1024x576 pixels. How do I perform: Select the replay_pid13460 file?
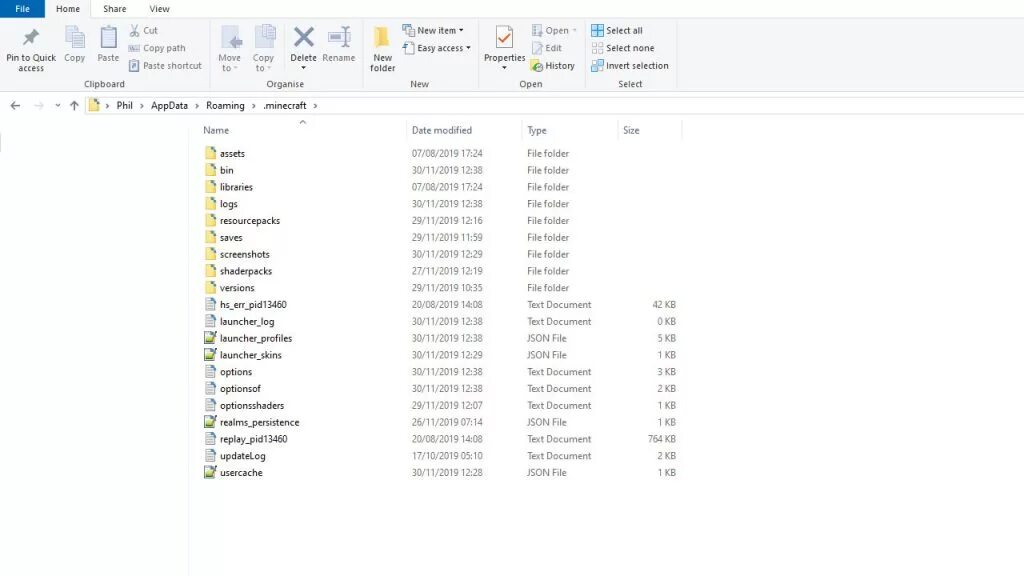[x=253, y=439]
